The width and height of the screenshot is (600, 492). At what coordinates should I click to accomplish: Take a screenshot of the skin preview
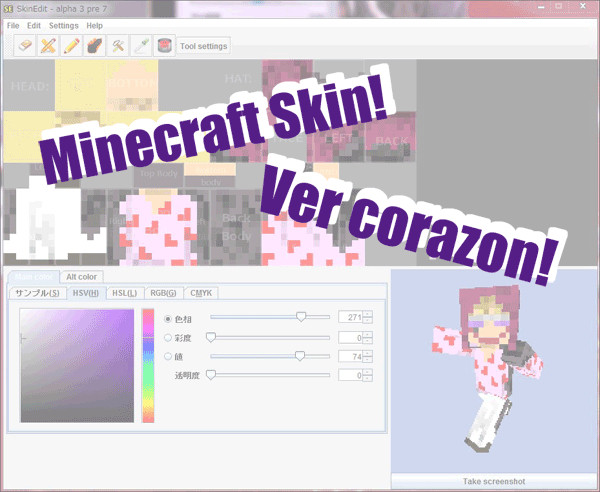pos(494,481)
